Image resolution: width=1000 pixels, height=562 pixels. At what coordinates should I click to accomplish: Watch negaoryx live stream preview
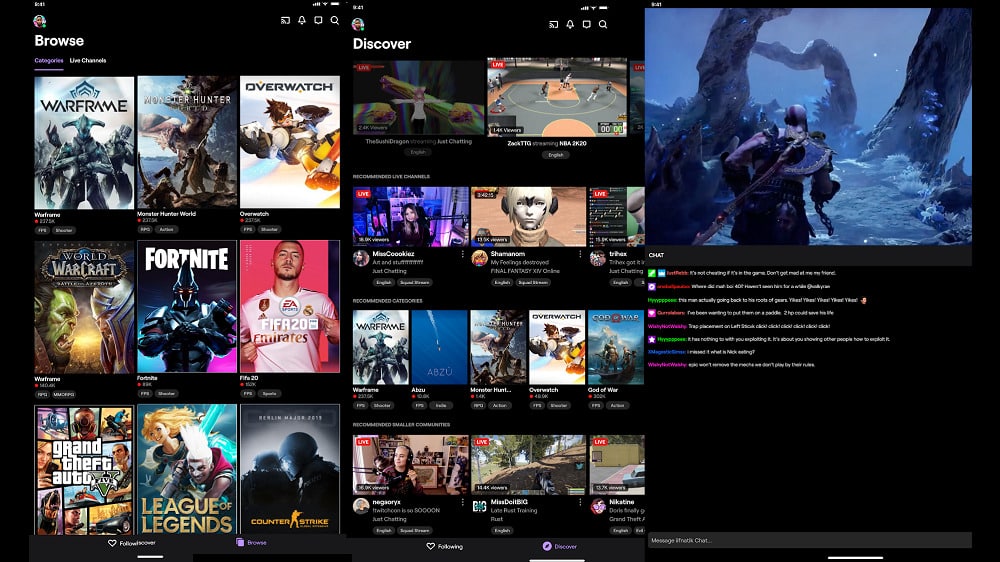click(x=411, y=465)
